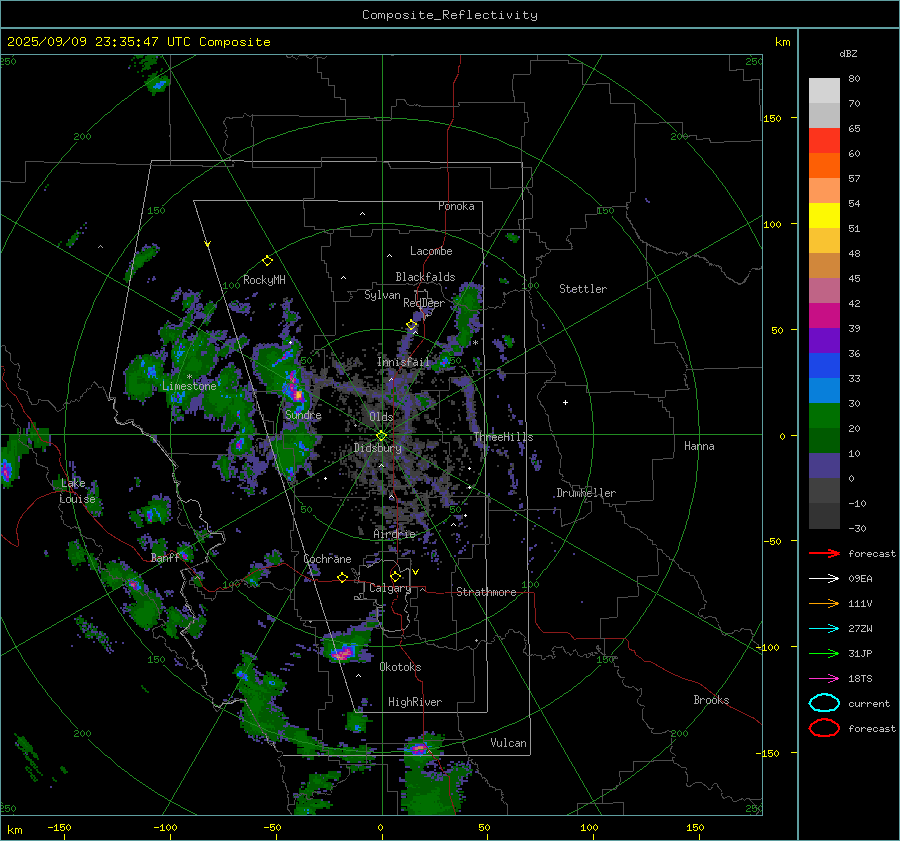Click the 'current' legend label
This screenshot has height=841, width=900.
point(869,703)
